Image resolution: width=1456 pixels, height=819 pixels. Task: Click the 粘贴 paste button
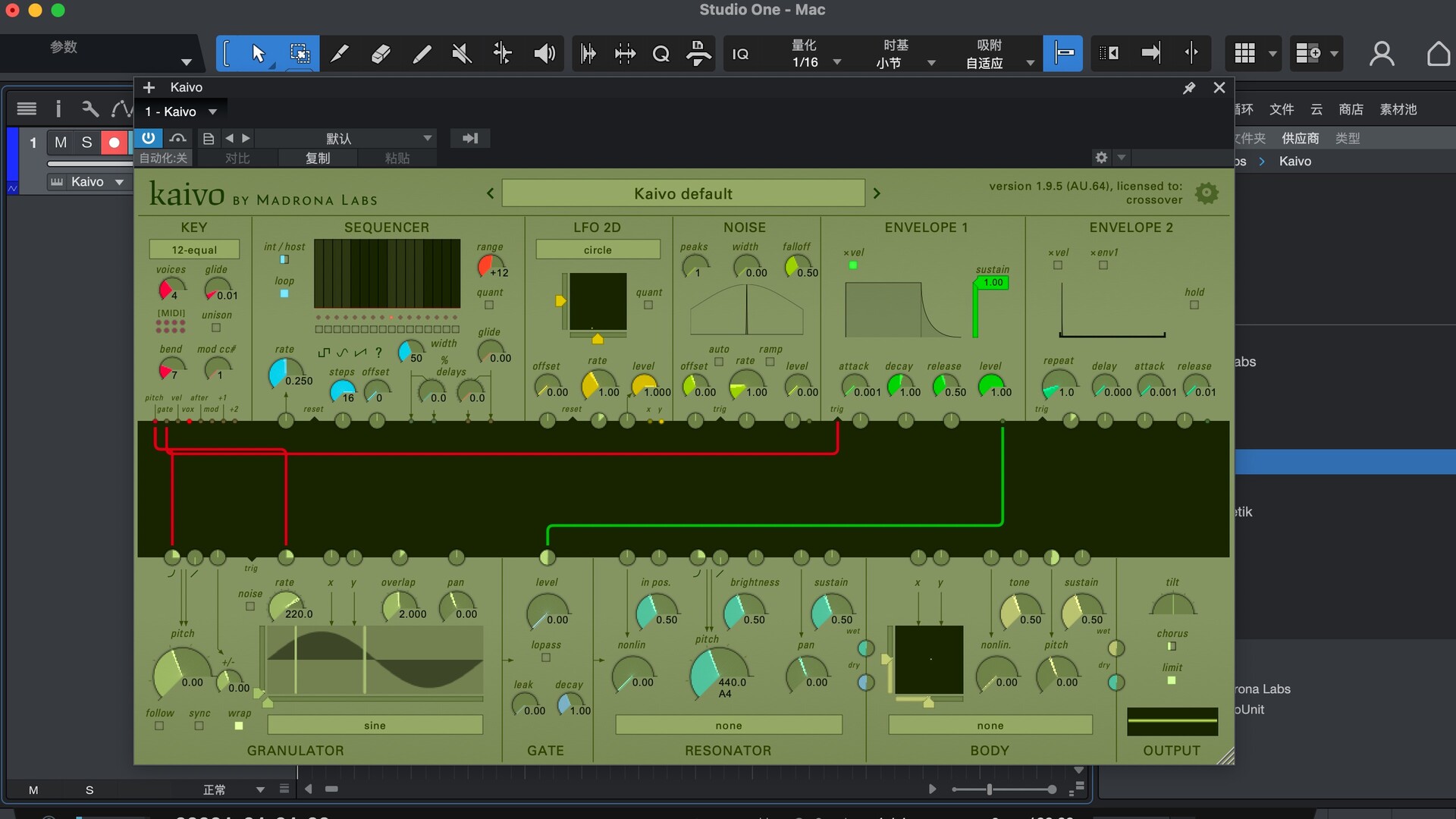397,158
